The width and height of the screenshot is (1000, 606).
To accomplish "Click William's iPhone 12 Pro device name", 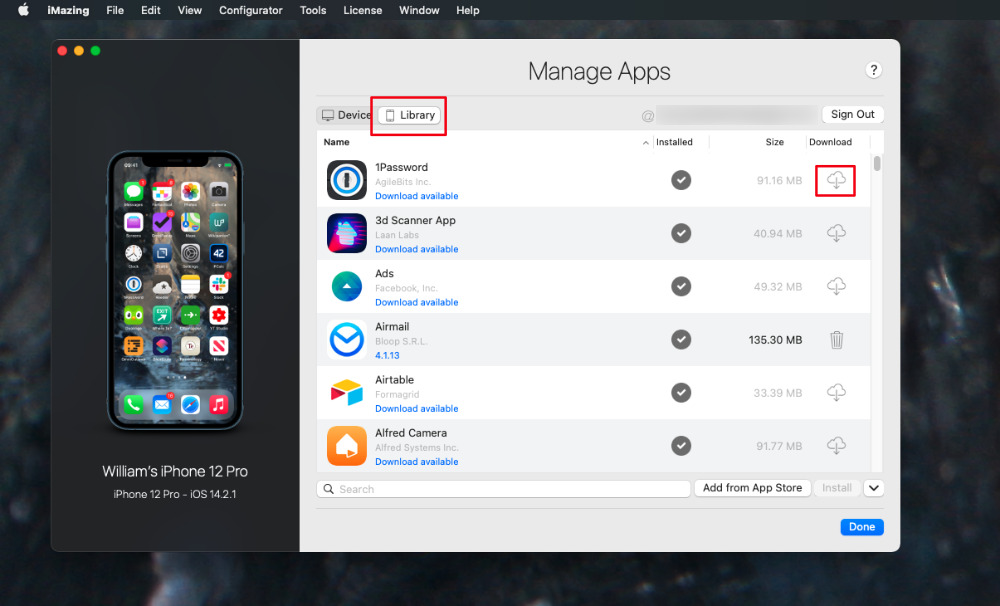I will pos(175,471).
